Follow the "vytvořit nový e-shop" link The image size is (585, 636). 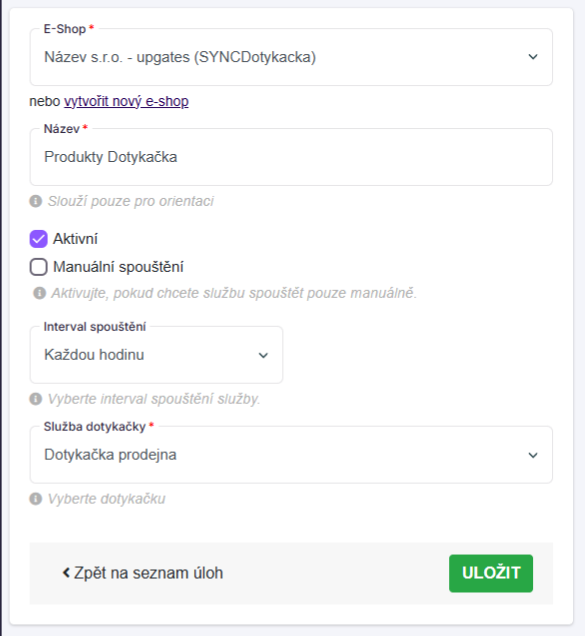[126, 101]
